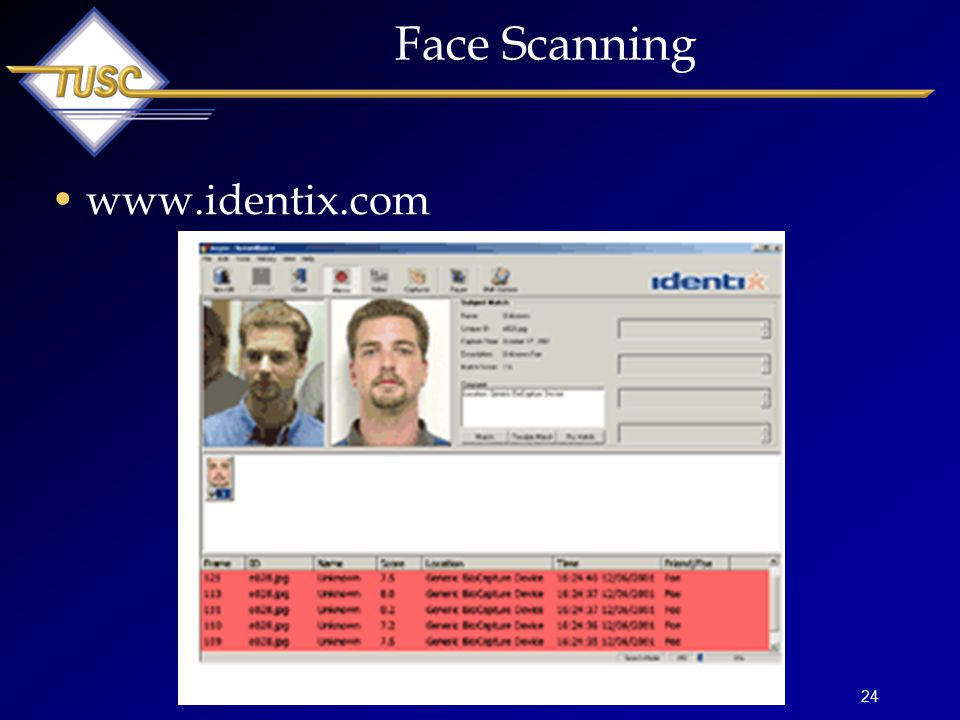Sort by the Score column header
The width and height of the screenshot is (960, 720).
399,563
